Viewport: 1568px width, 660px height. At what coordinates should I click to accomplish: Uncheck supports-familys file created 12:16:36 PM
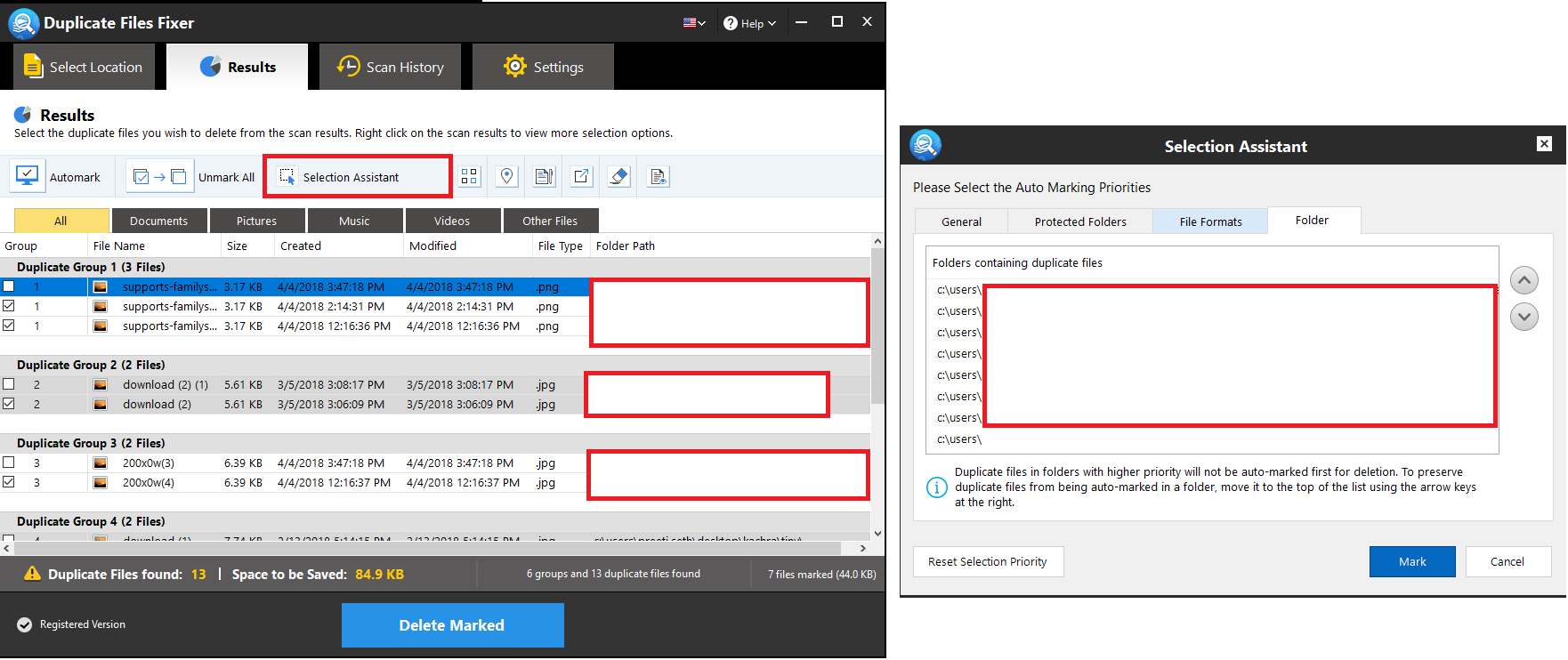(x=9, y=326)
